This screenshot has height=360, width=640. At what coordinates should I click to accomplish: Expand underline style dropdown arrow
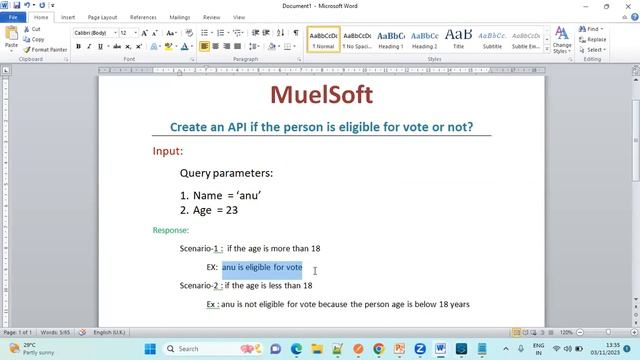(108, 47)
